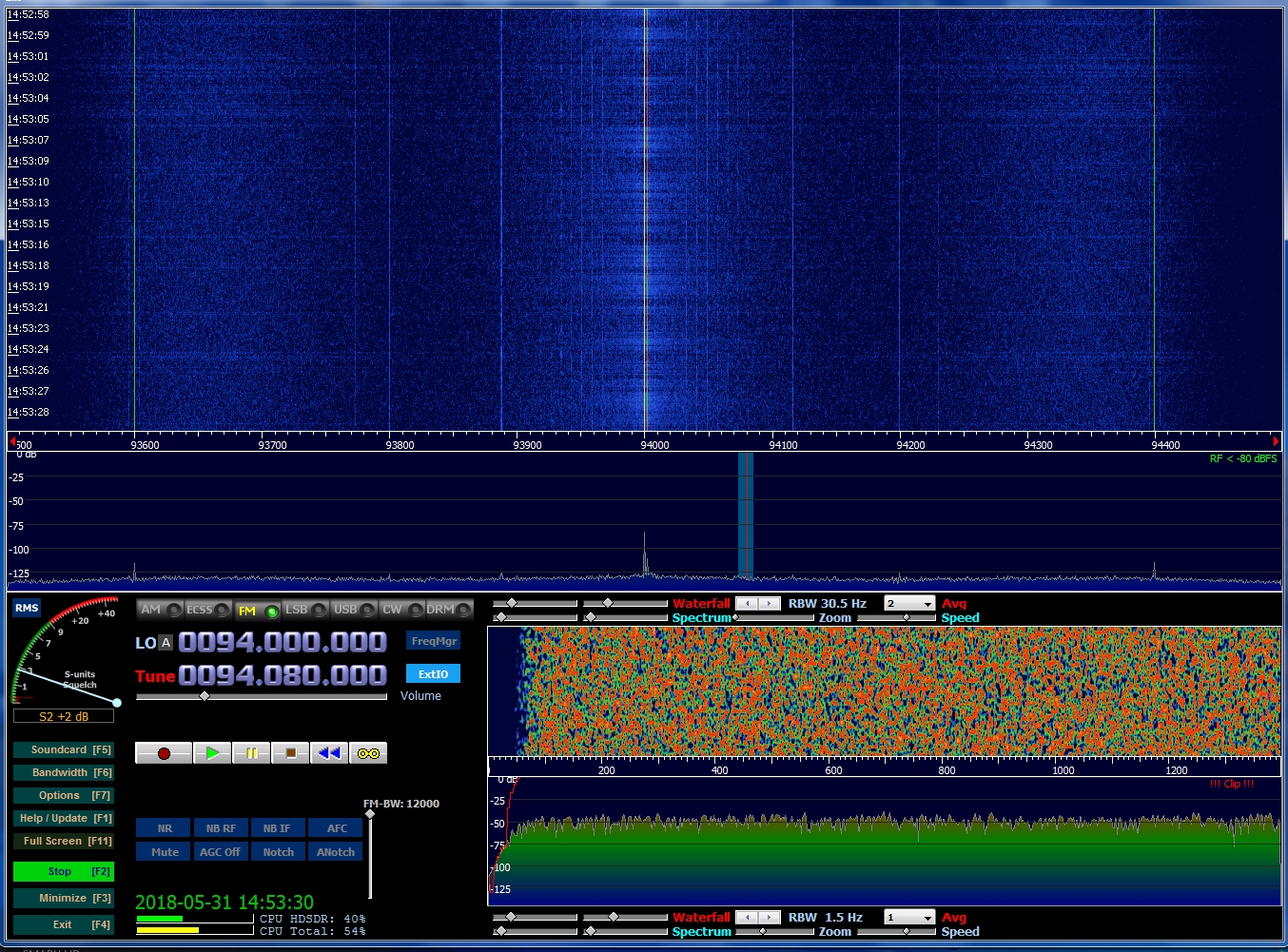The width and height of the screenshot is (1288, 952).
Task: Switch to Full Screen [F11]
Action: coord(64,841)
